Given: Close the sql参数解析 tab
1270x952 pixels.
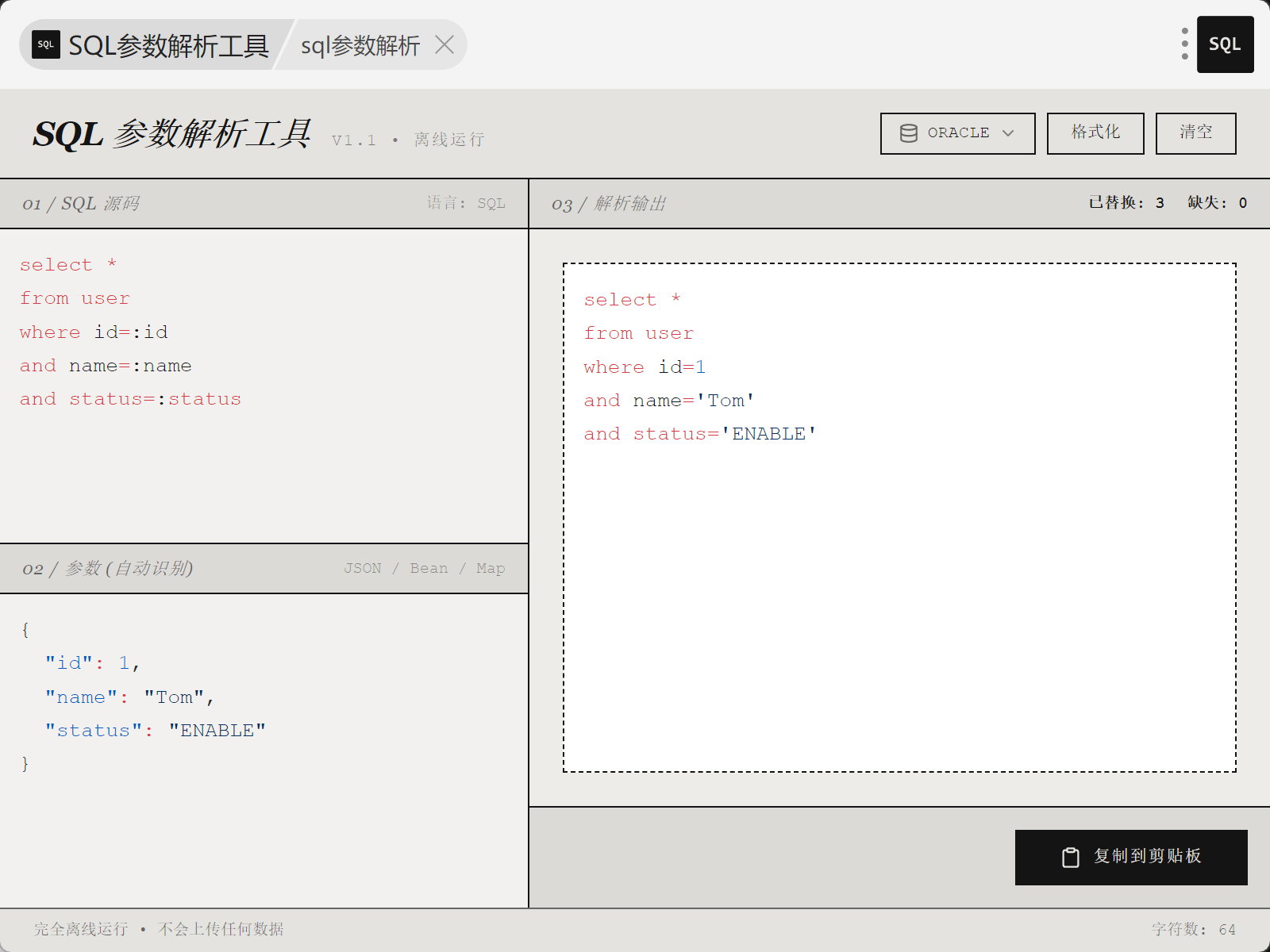Looking at the screenshot, I should pos(444,45).
